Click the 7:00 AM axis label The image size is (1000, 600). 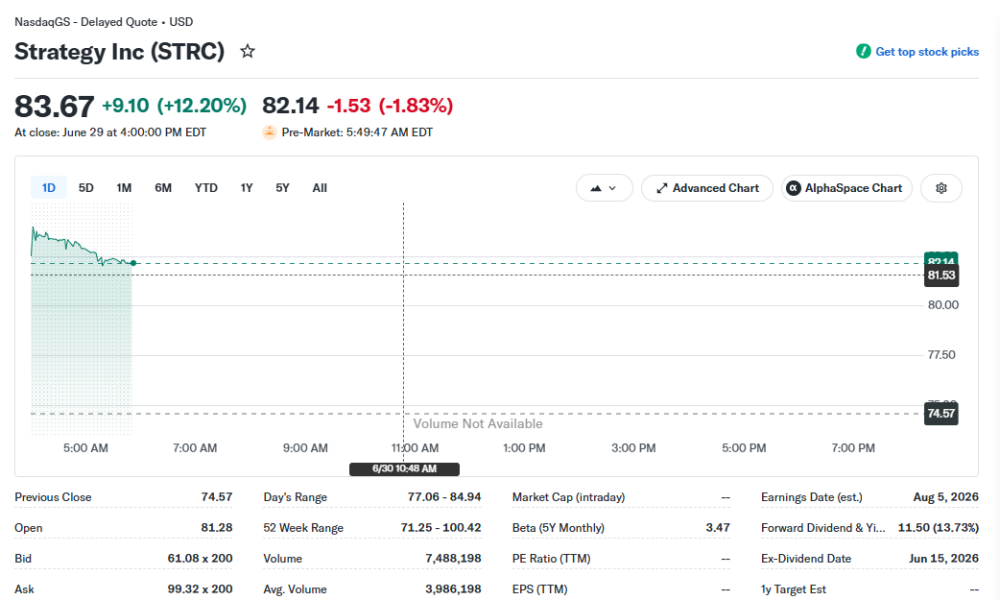point(195,448)
